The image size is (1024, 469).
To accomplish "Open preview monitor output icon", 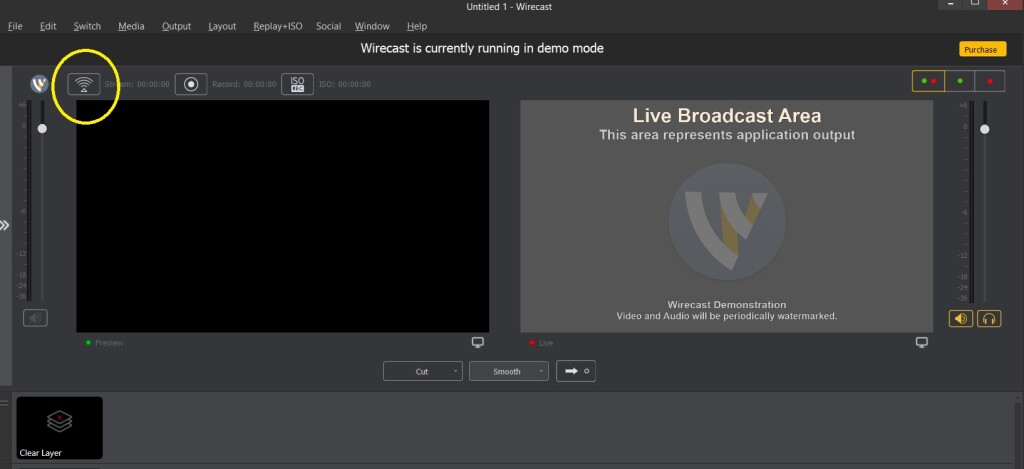I will click(x=478, y=343).
